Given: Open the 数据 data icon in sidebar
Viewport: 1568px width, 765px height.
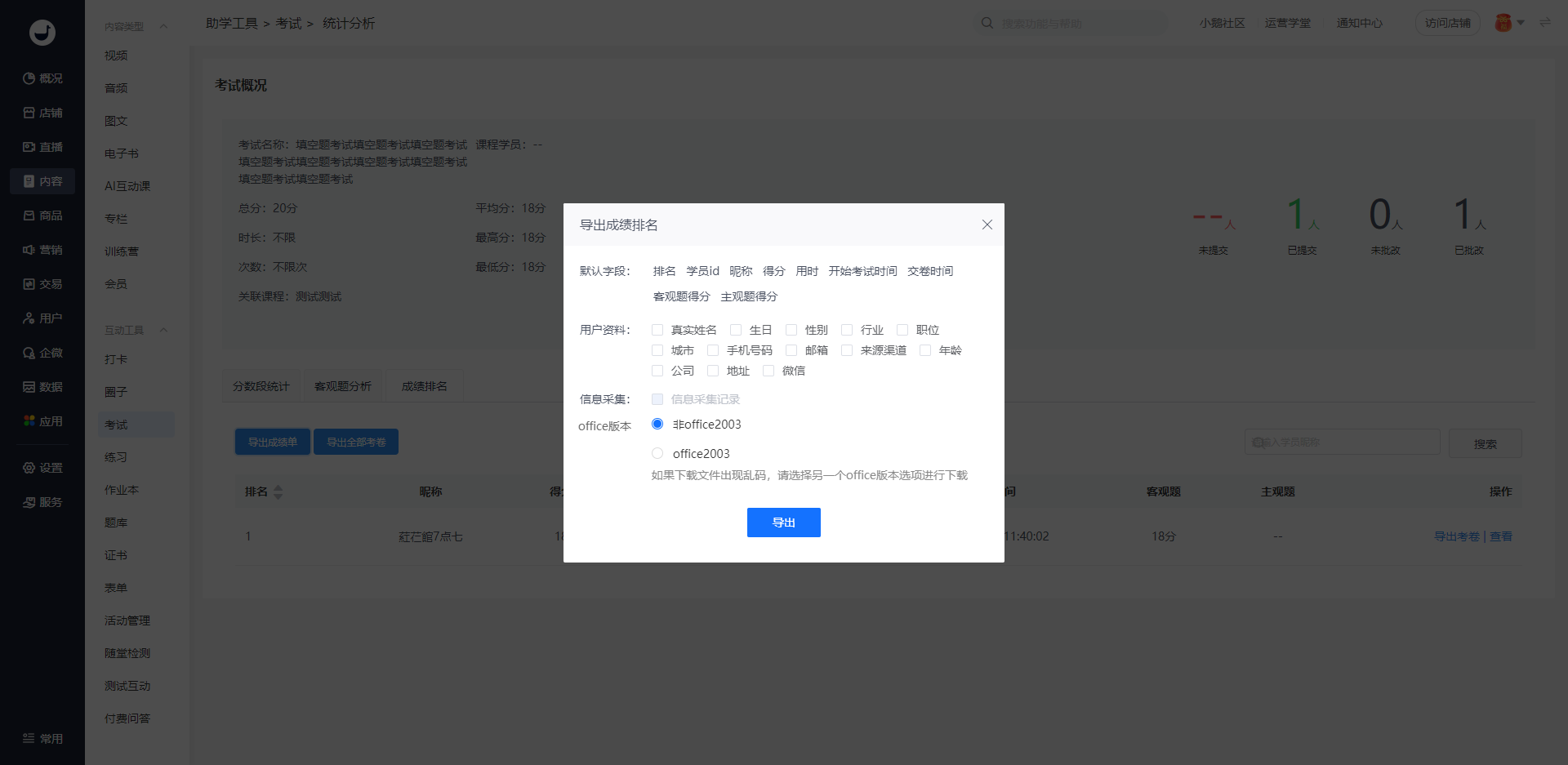Looking at the screenshot, I should tap(29, 387).
